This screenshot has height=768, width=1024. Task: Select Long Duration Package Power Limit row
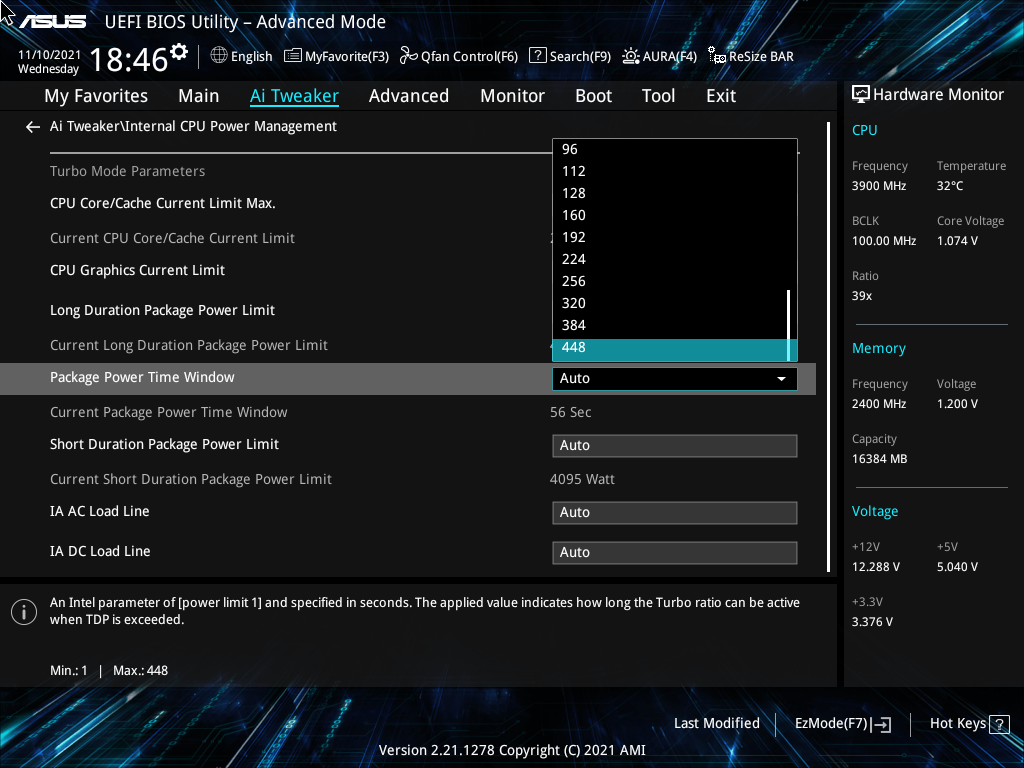pos(162,310)
